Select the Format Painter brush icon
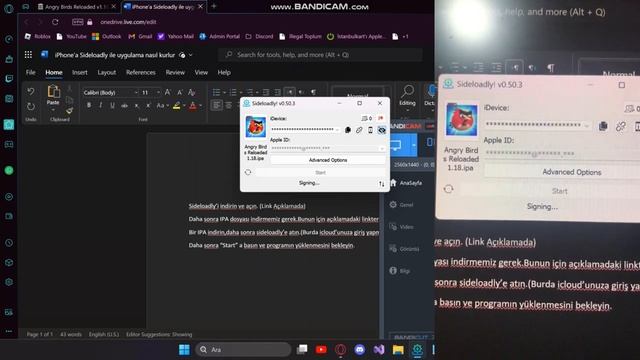 coord(69,111)
